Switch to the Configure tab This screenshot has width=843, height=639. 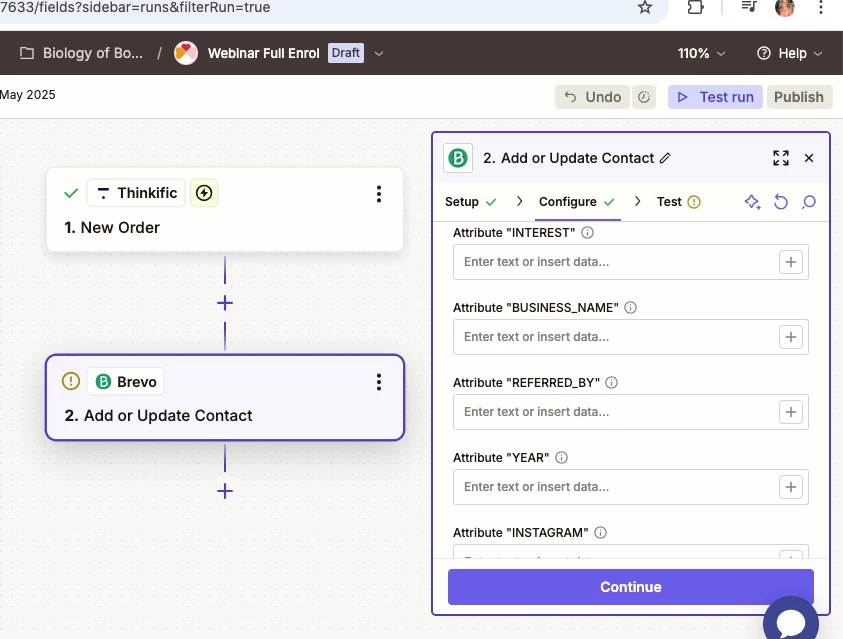click(577, 202)
